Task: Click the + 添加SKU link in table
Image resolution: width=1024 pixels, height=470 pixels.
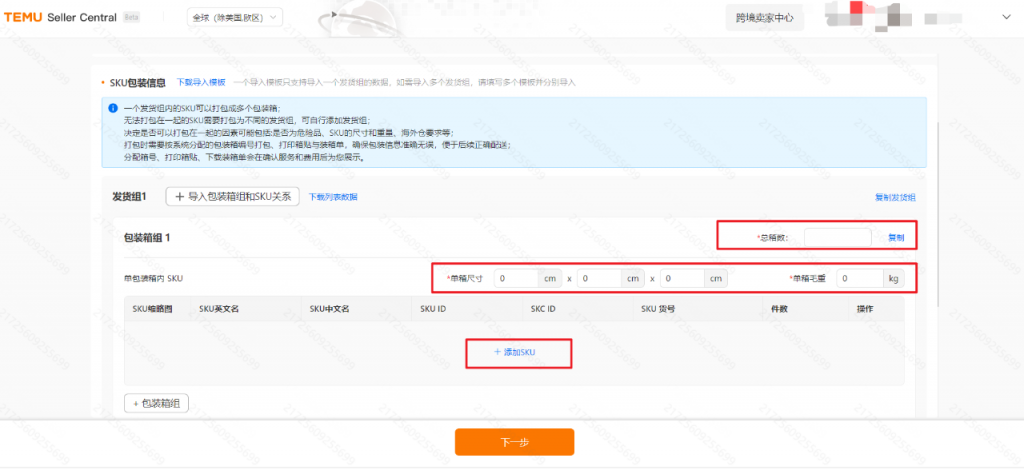Action: pos(515,352)
